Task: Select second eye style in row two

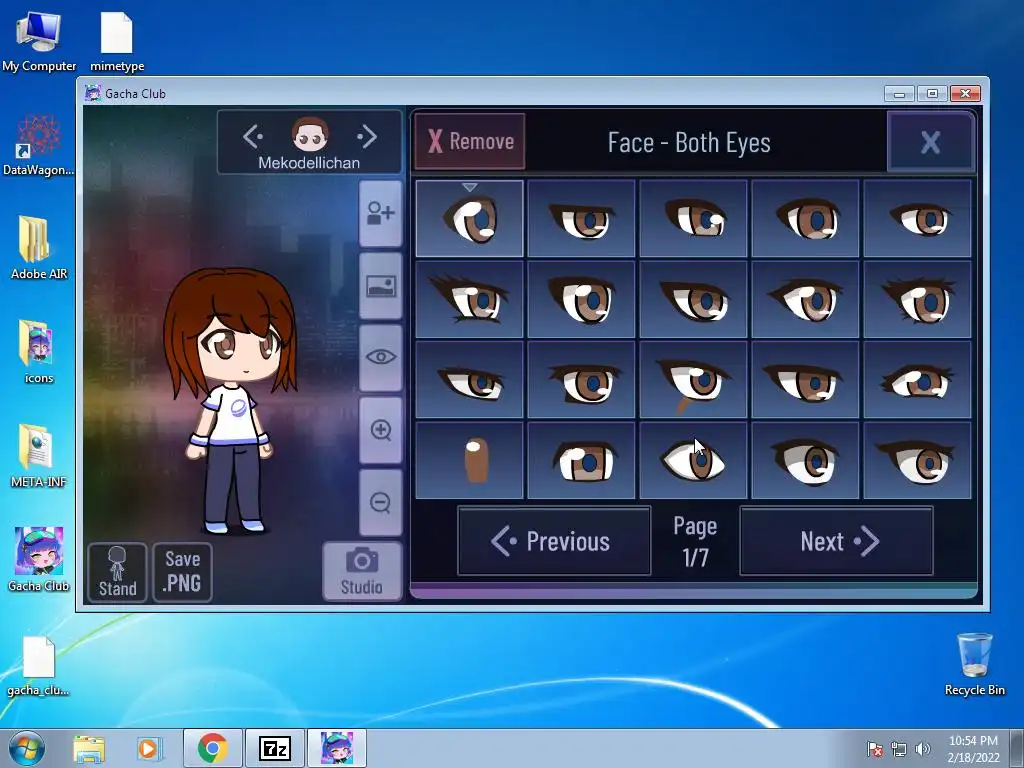Action: [581, 300]
